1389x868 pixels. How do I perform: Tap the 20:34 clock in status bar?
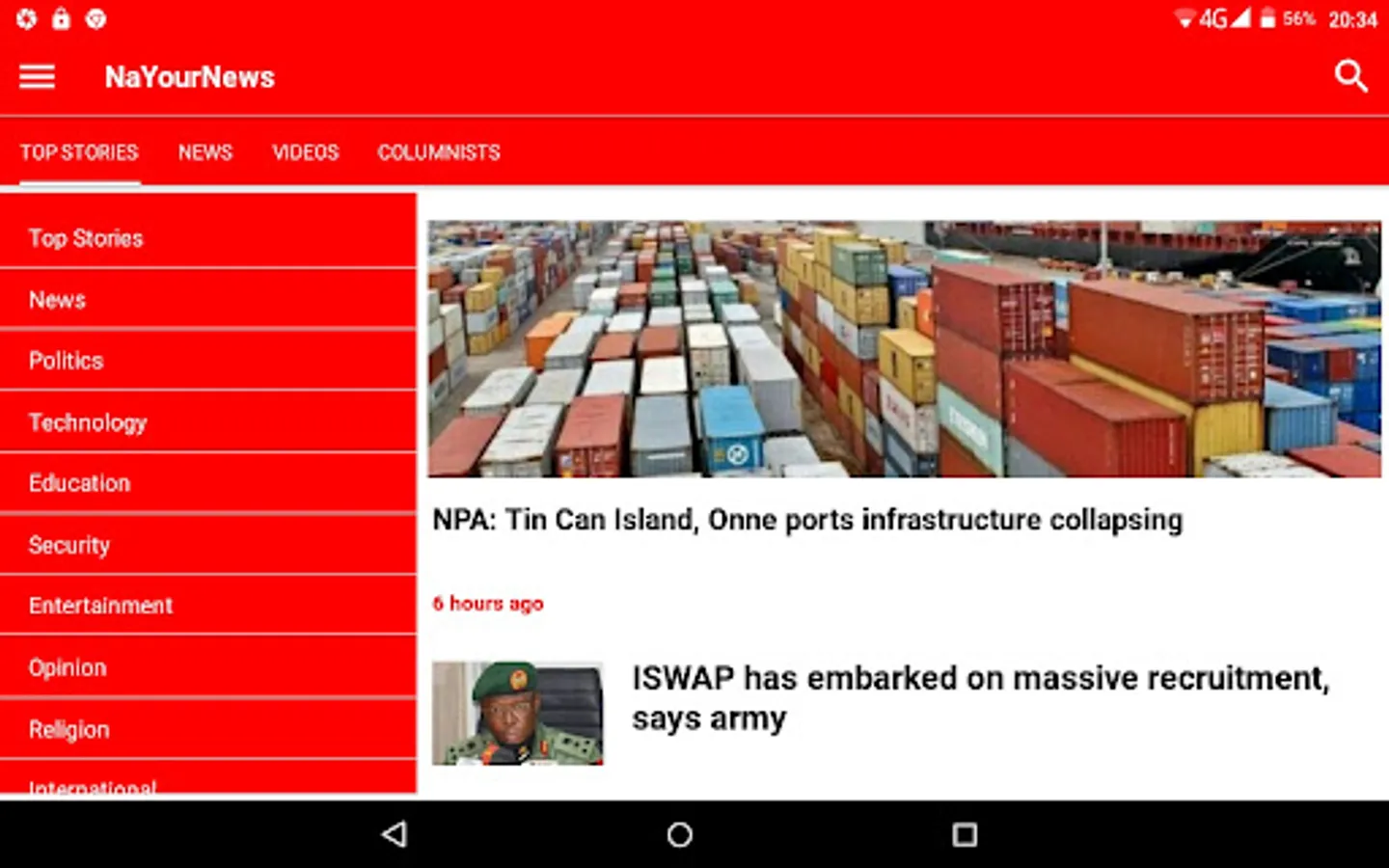tap(1352, 19)
